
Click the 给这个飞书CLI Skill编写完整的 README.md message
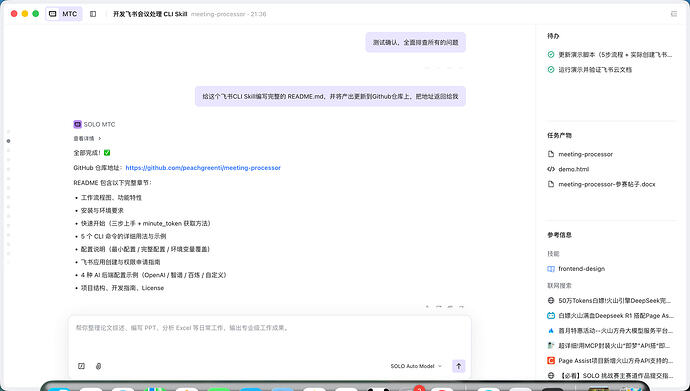[330, 96]
